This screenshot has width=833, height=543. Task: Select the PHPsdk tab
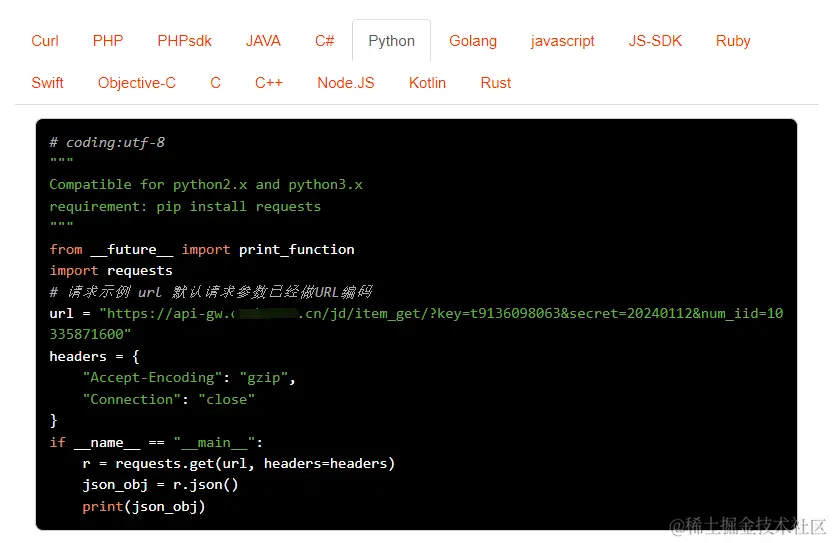(x=184, y=41)
